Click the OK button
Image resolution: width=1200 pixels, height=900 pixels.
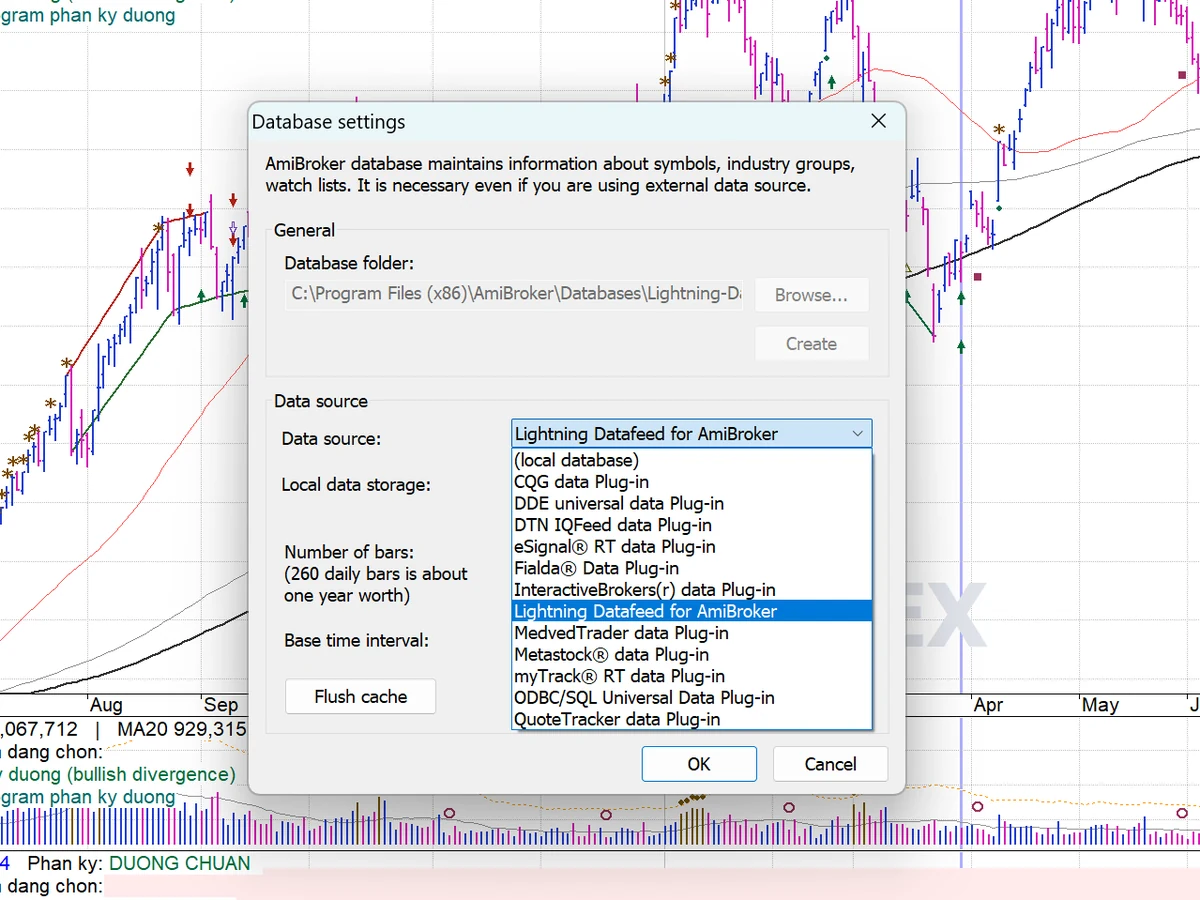[699, 764]
